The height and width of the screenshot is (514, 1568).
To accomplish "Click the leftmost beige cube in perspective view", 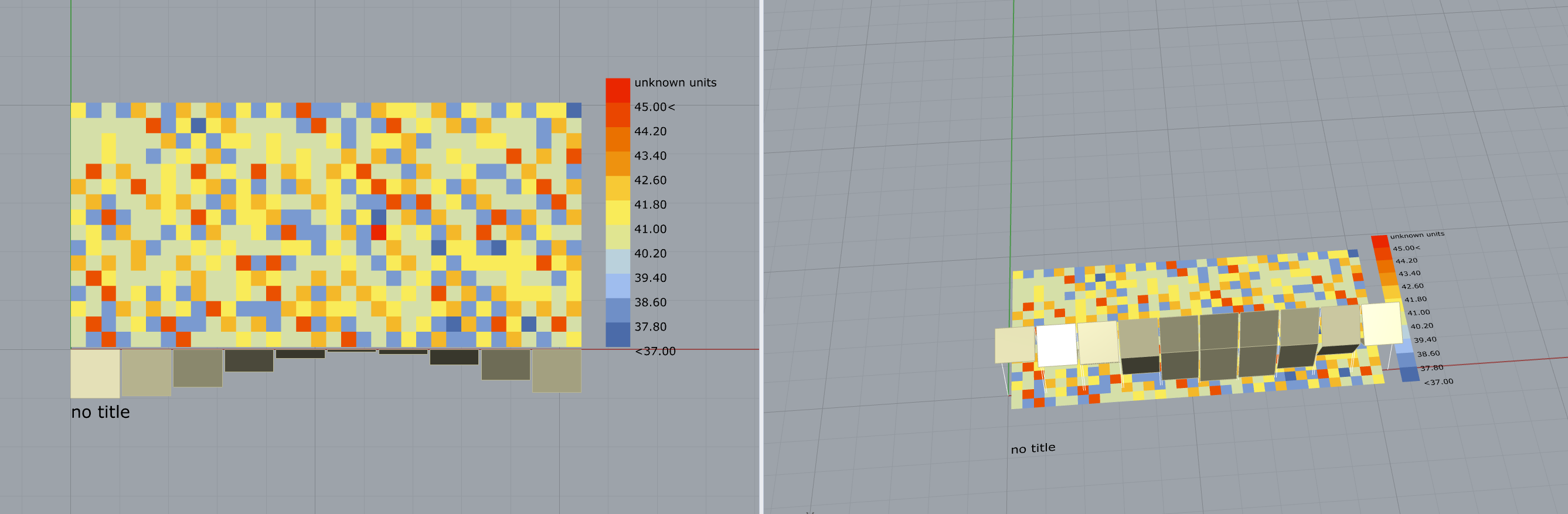I will (1015, 345).
